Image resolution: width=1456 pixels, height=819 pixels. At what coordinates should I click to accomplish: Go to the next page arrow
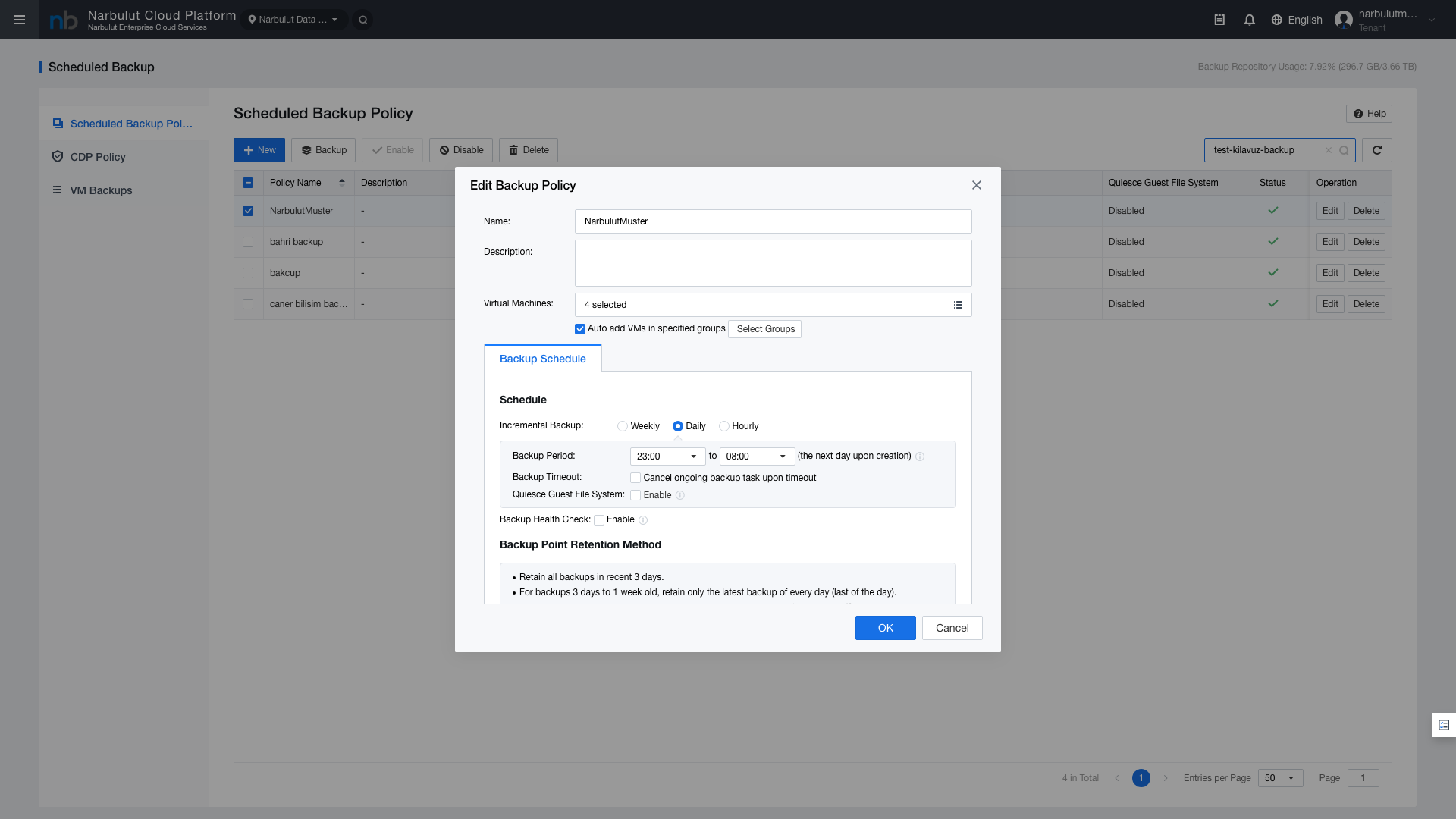pyautogui.click(x=1166, y=778)
